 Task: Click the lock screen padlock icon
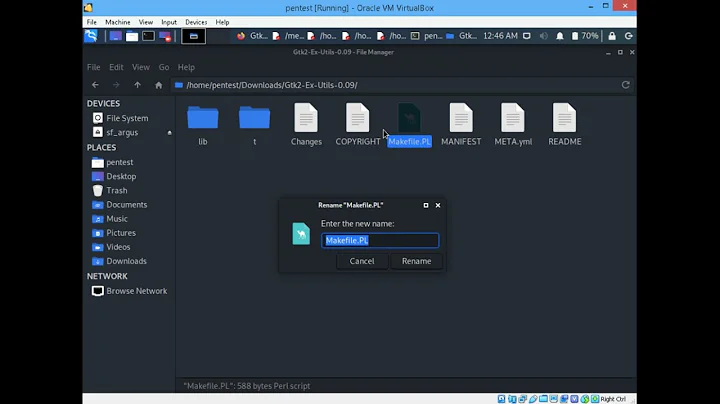[x=612, y=36]
